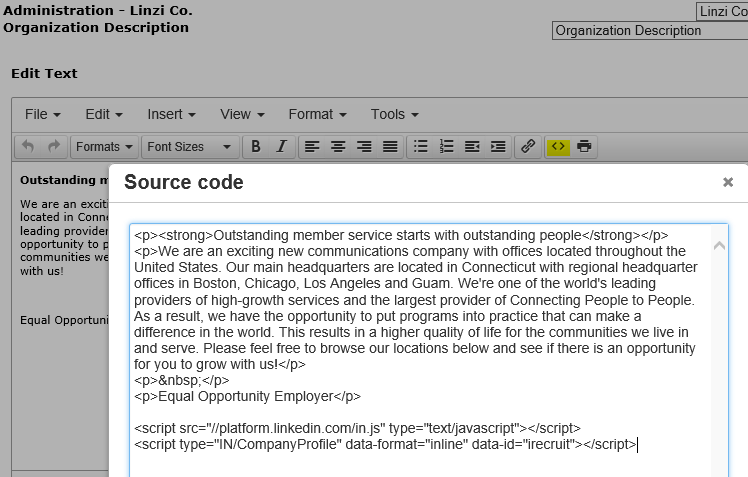Image resolution: width=748 pixels, height=477 pixels.
Task: Open the Font Sizes dropdown
Action: point(189,146)
